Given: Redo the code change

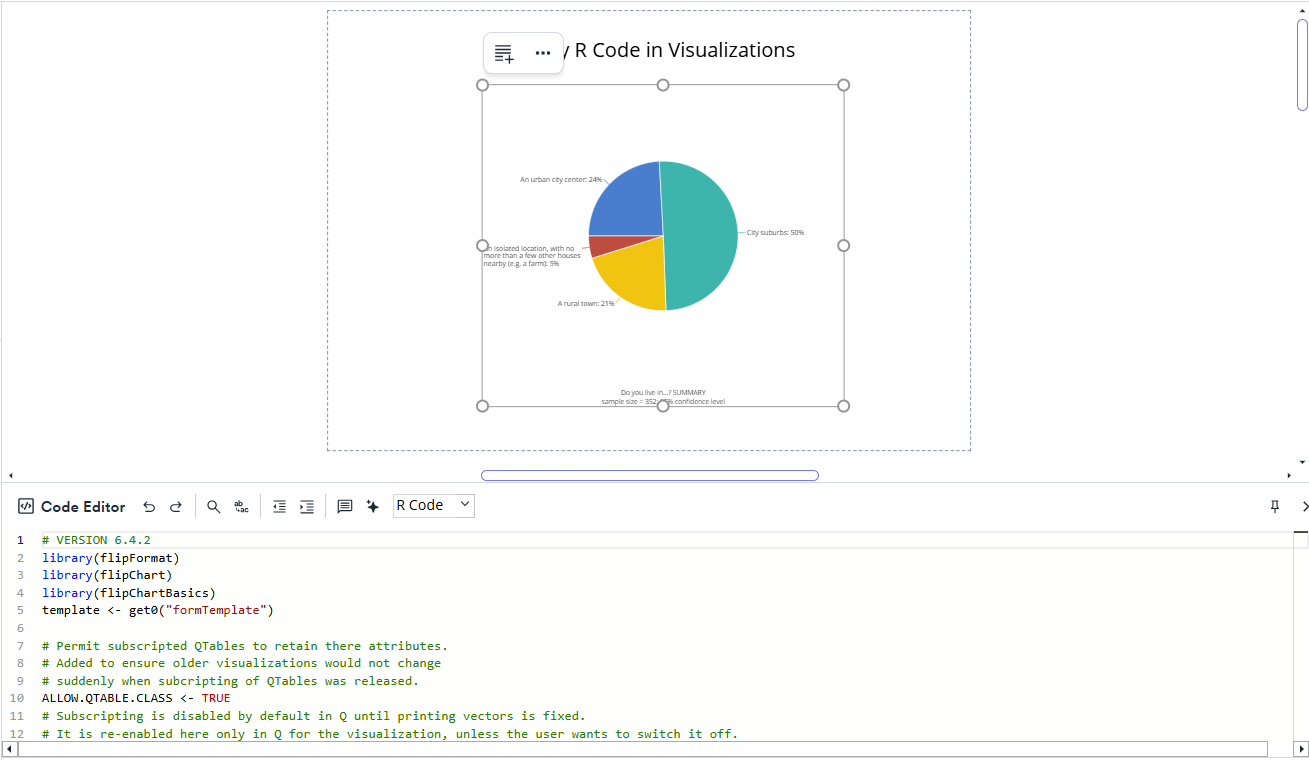Looking at the screenshot, I should 175,506.
